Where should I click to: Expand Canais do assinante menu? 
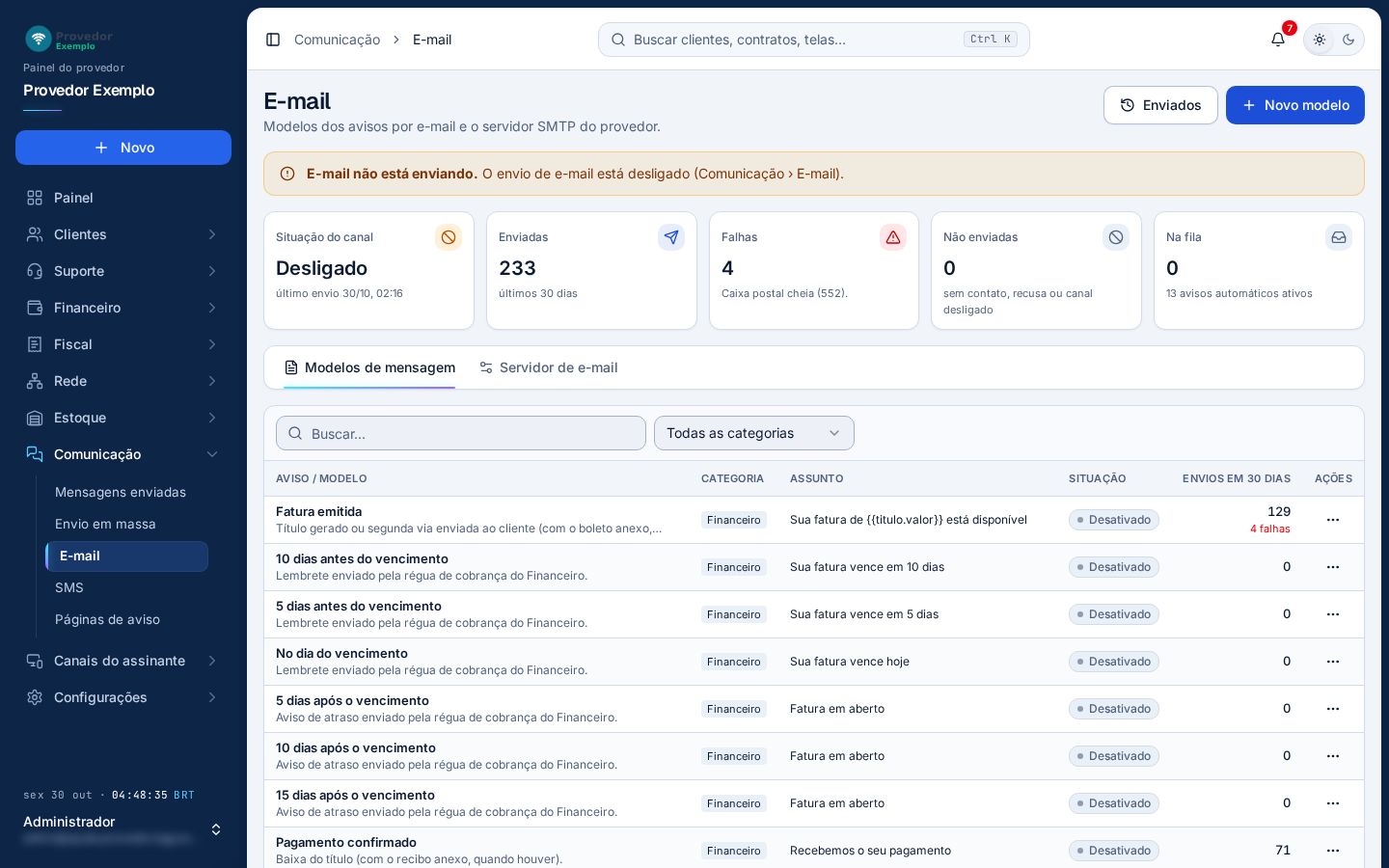[123, 661]
